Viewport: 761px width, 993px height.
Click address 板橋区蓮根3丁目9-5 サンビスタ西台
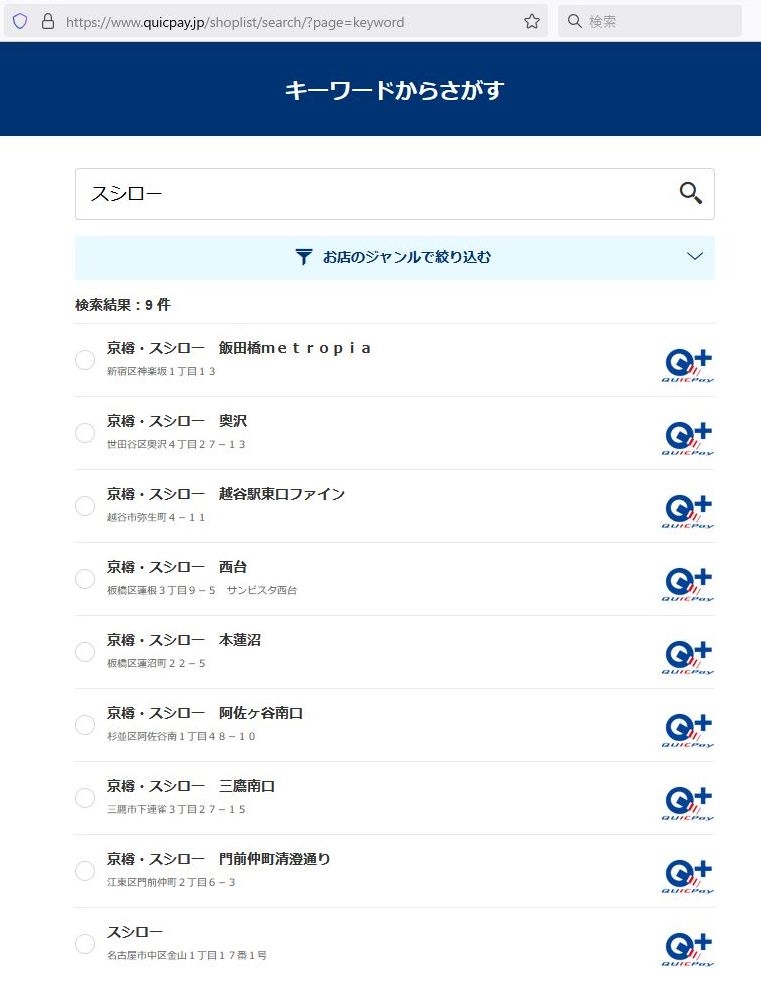[202, 590]
